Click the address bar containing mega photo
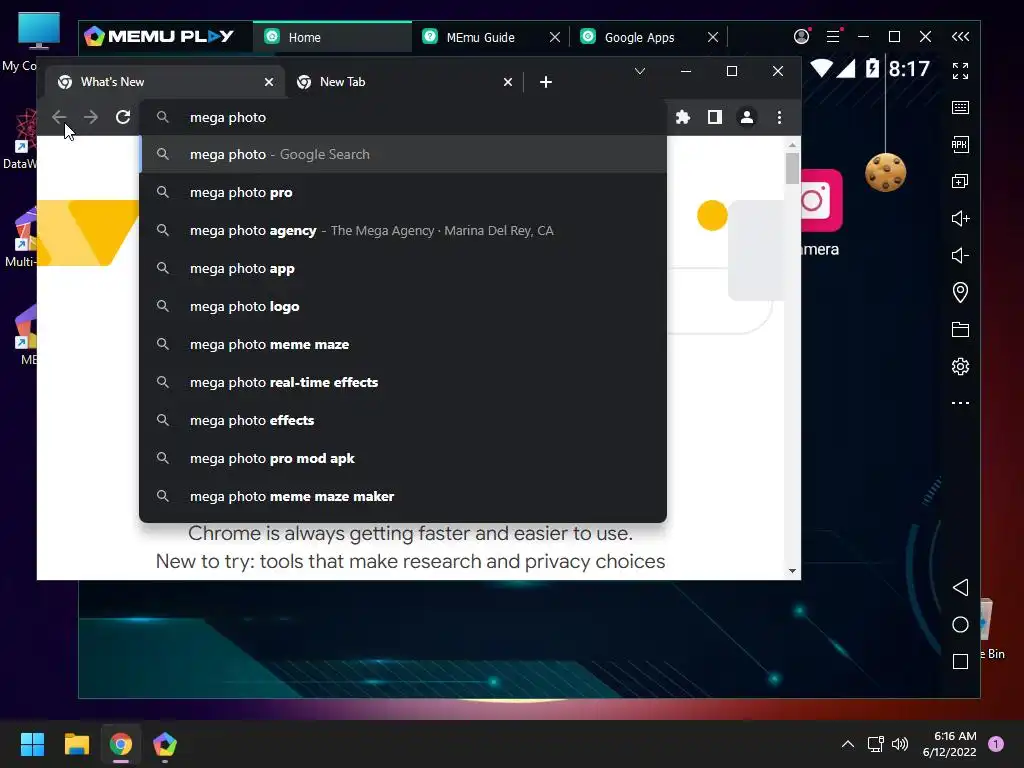 pyautogui.click(x=403, y=118)
